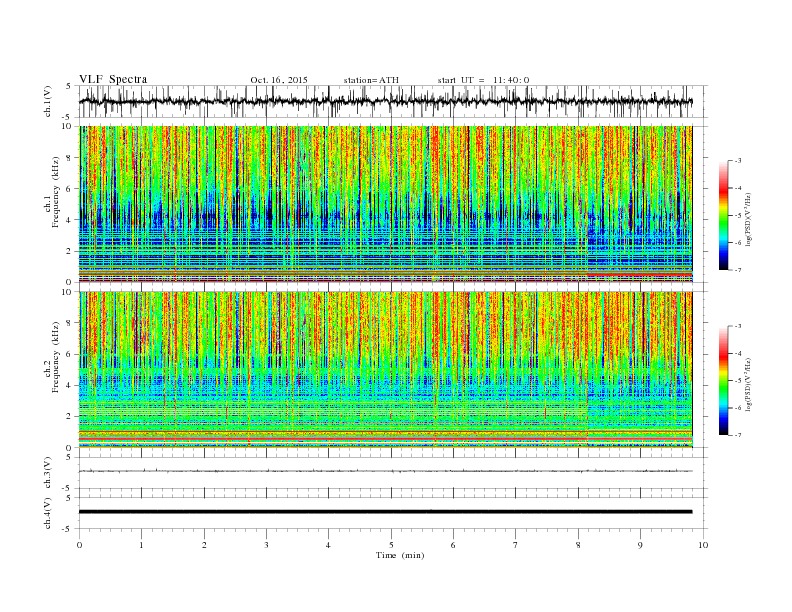Click time axis tick label "10"
Screen dimensions: 792x612
coord(703,545)
